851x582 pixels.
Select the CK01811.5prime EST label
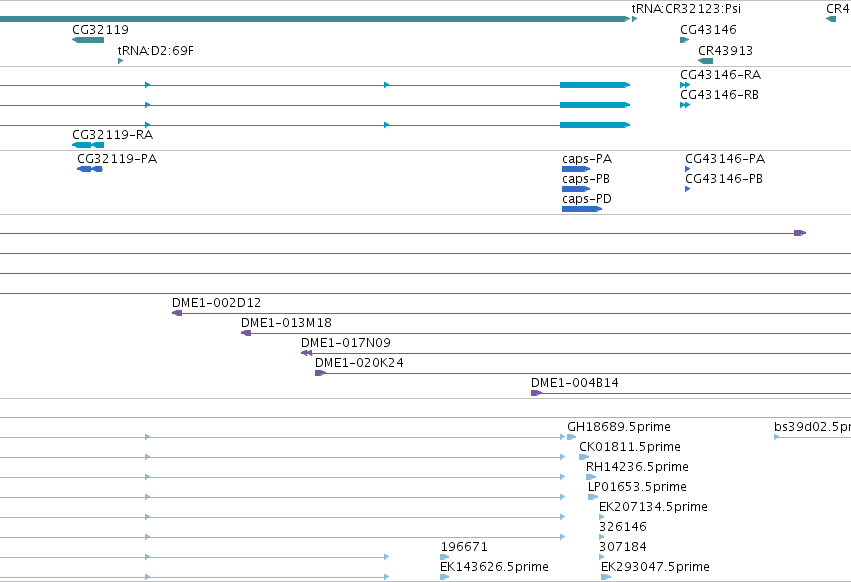(630, 447)
